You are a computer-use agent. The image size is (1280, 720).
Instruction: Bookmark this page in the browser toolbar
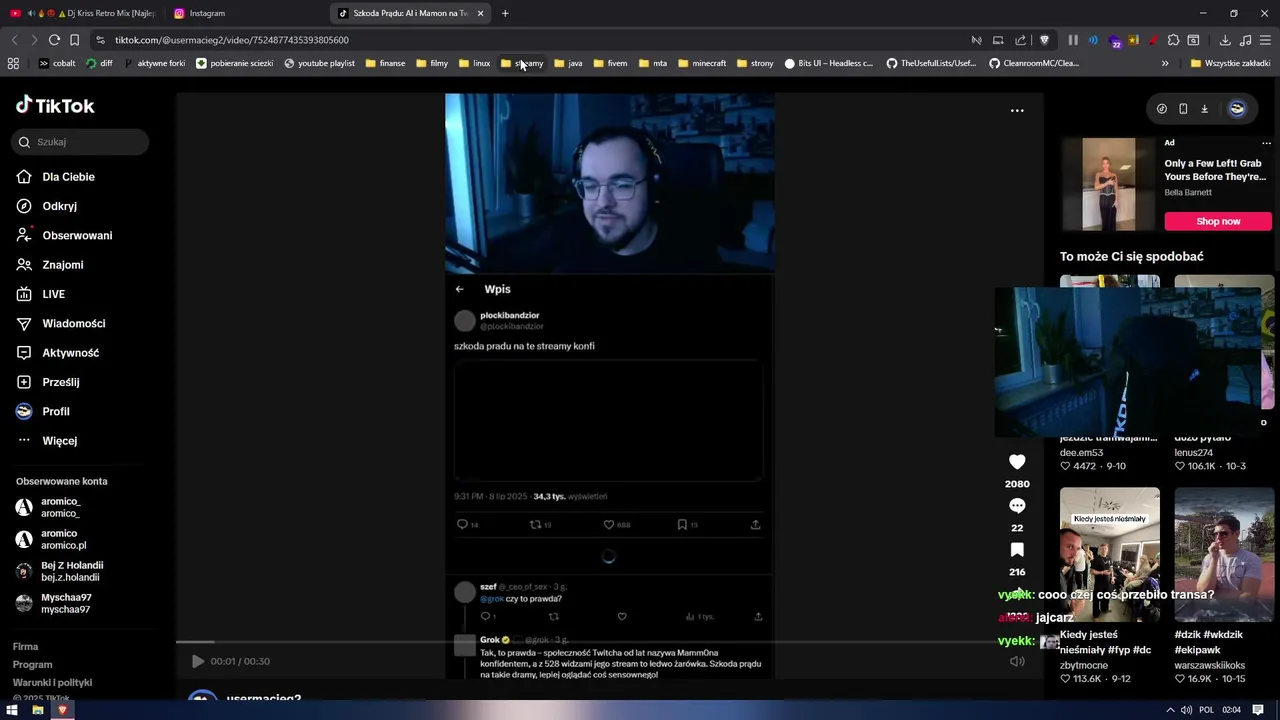(x=74, y=40)
